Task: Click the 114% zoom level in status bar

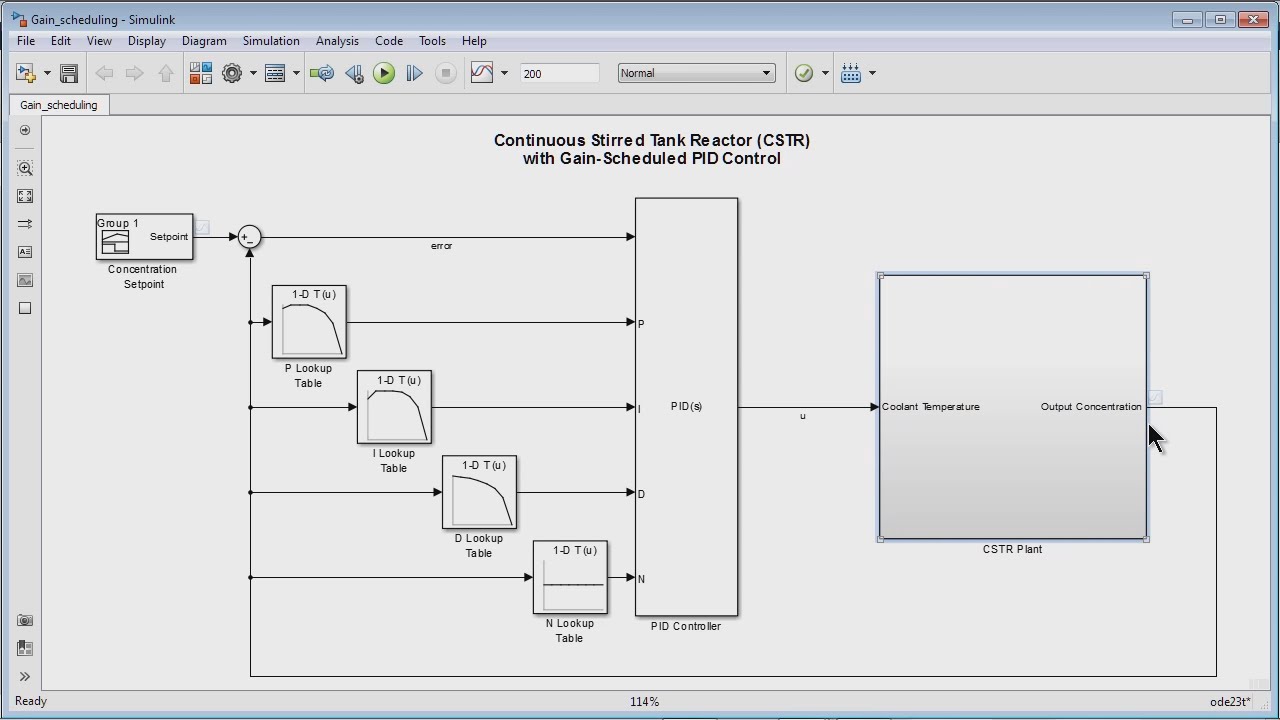Action: click(644, 702)
